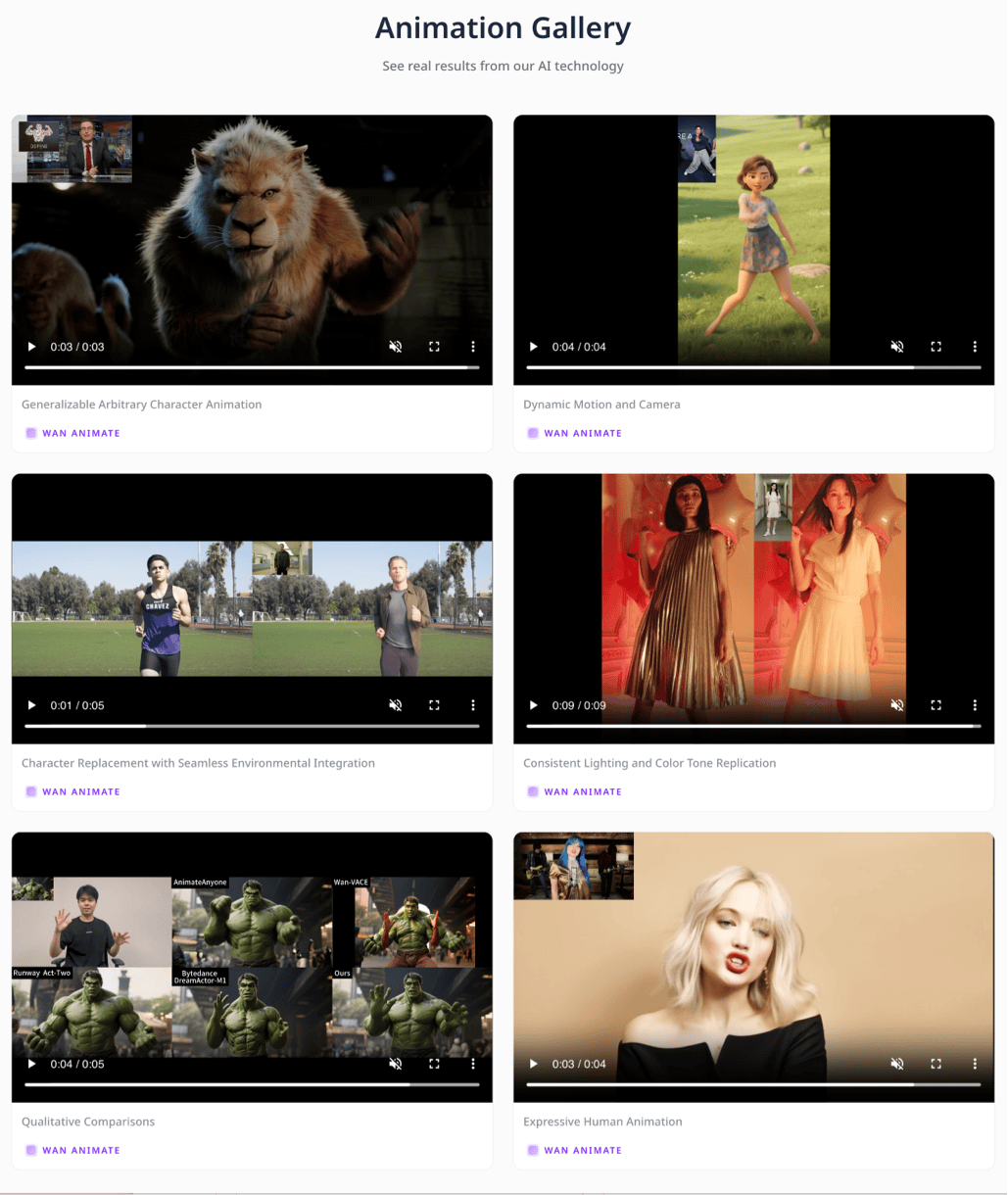Toggle mute on the "Consistent Lighting" video

pyautogui.click(x=897, y=705)
